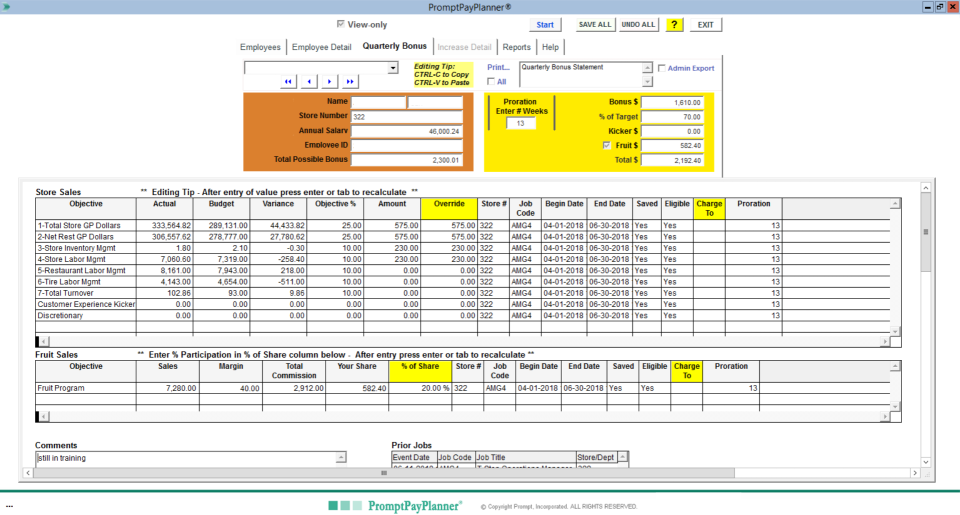
Task: Click SAVE ALL button
Action: (x=594, y=24)
